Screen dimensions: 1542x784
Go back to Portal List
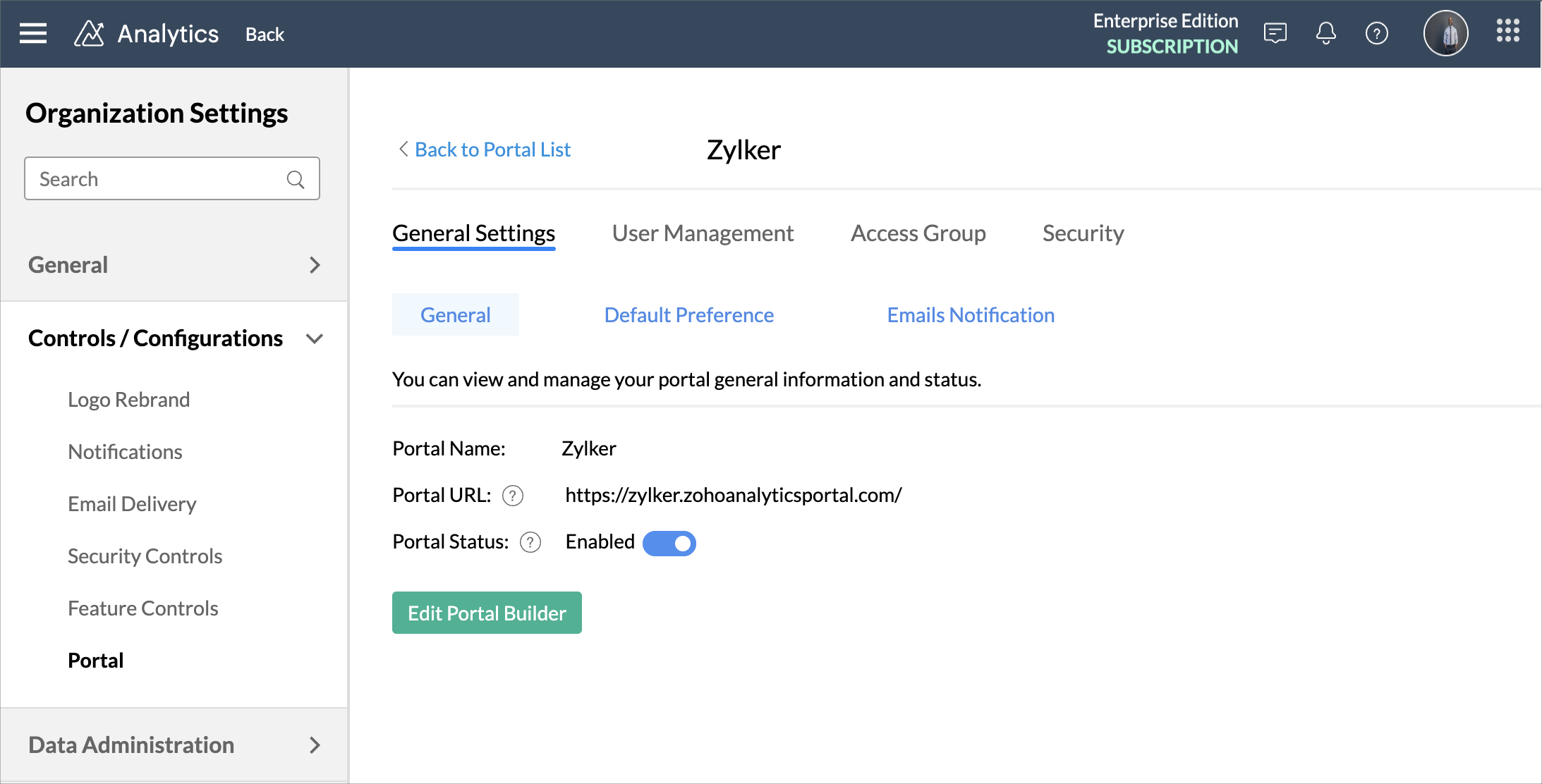coord(485,149)
